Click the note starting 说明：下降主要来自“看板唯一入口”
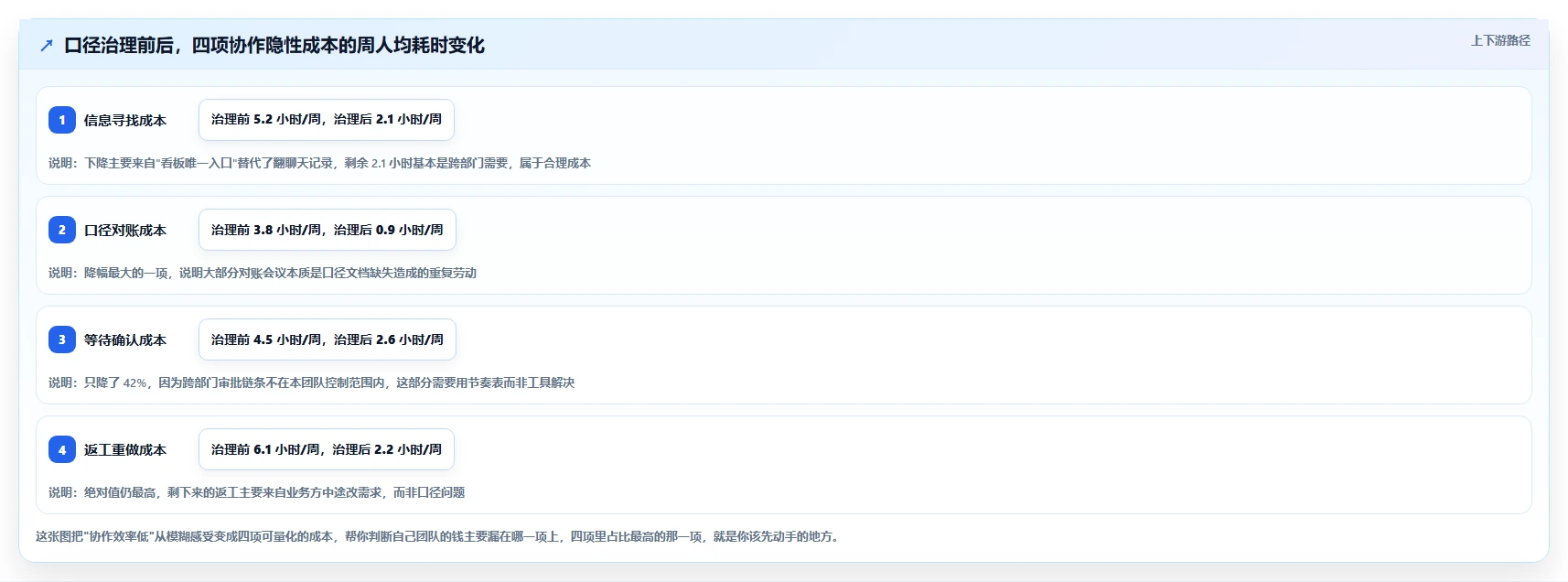Viewport: 1568px width, 582px height. pyautogui.click(x=319, y=163)
